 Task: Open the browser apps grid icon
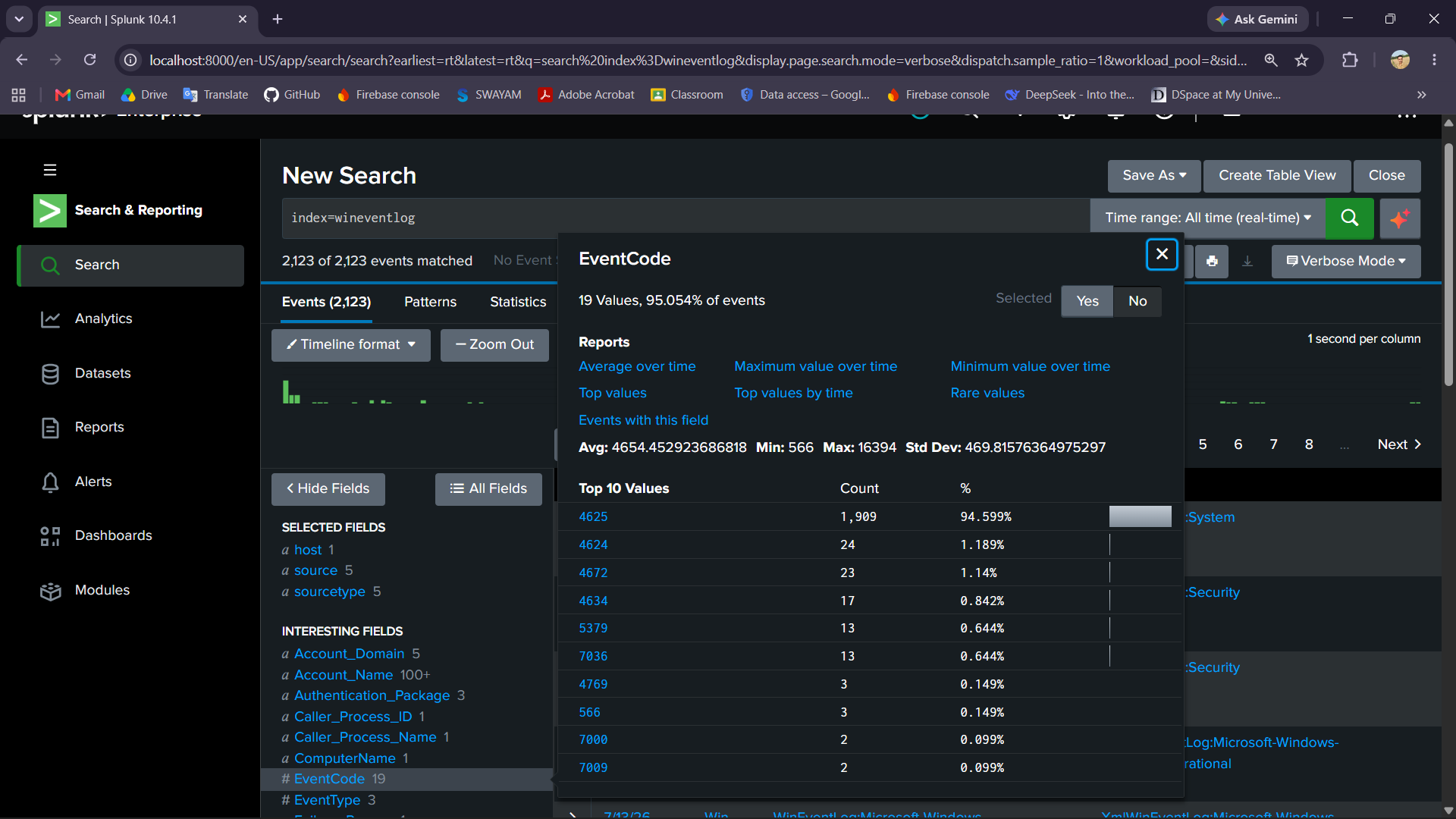[19, 95]
